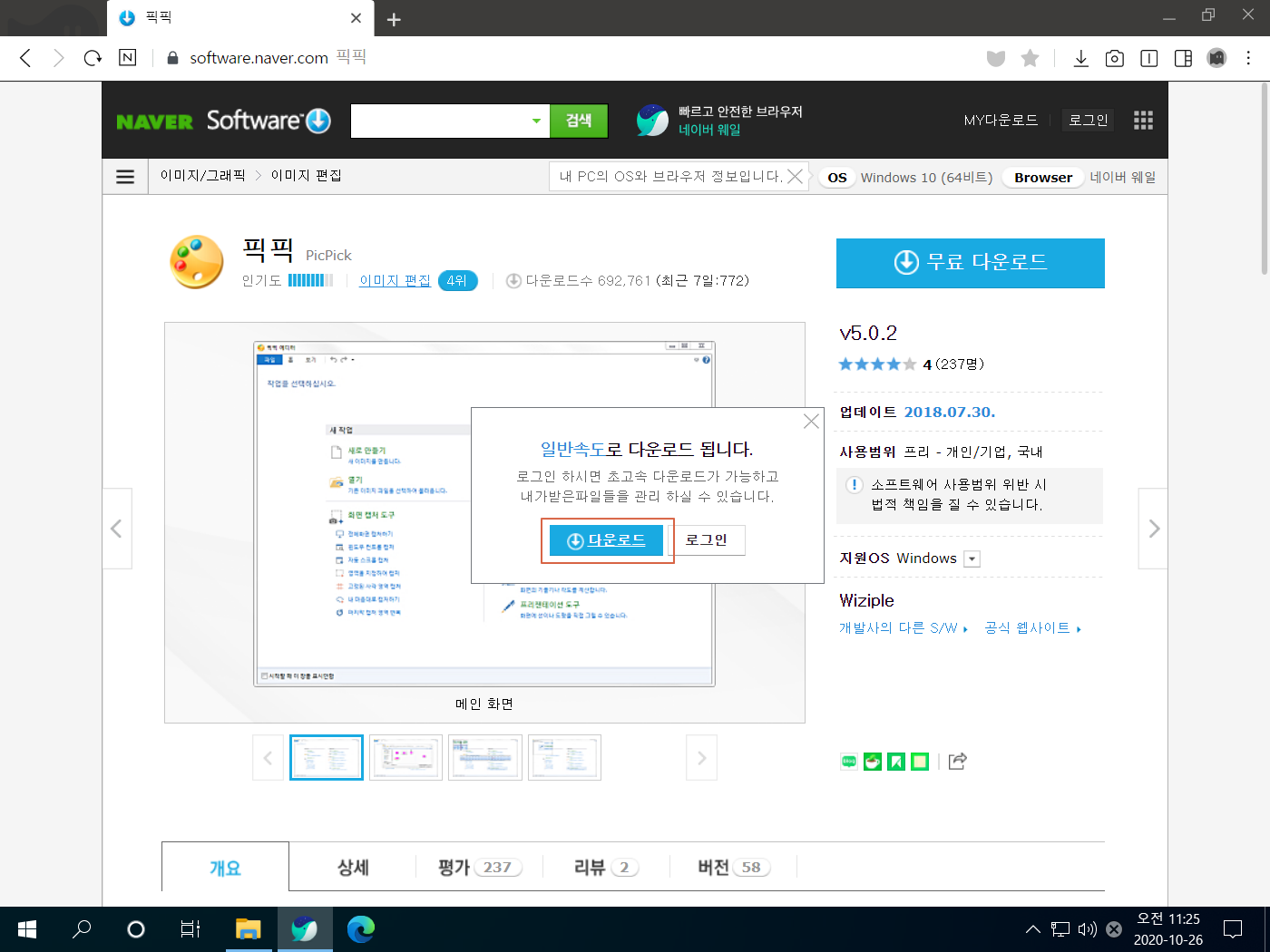Open the Windows Start menu

click(27, 929)
